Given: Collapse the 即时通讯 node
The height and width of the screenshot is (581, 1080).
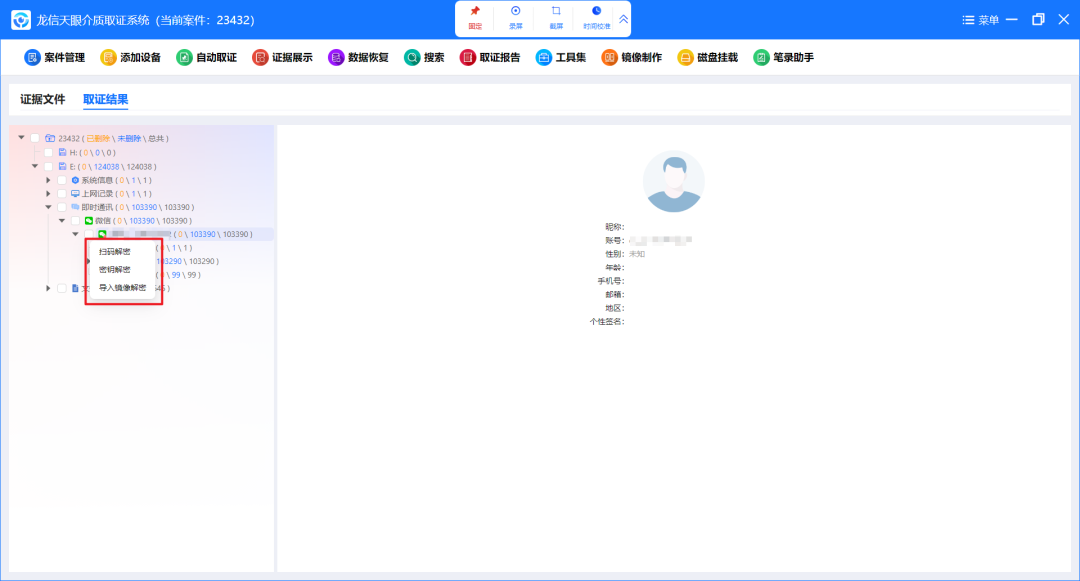Looking at the screenshot, I should pyautogui.click(x=48, y=207).
